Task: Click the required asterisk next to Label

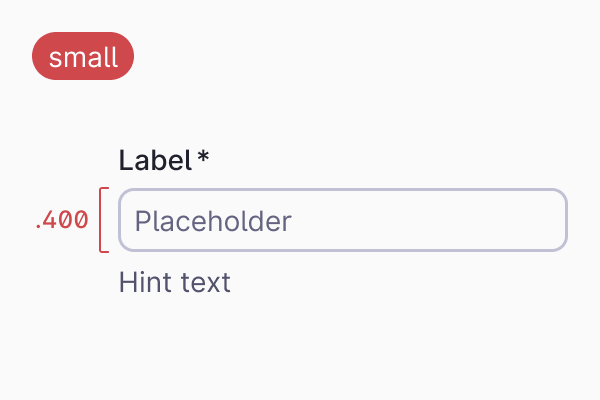Action: click(x=203, y=159)
